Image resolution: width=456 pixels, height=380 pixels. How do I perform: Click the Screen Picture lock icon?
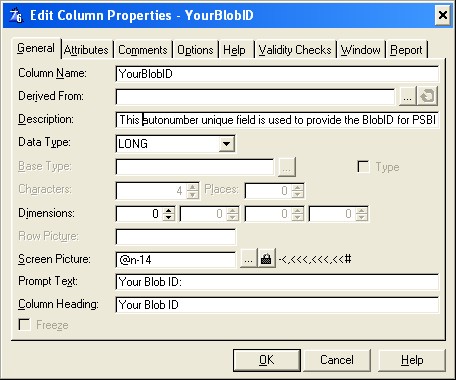[x=266, y=259]
